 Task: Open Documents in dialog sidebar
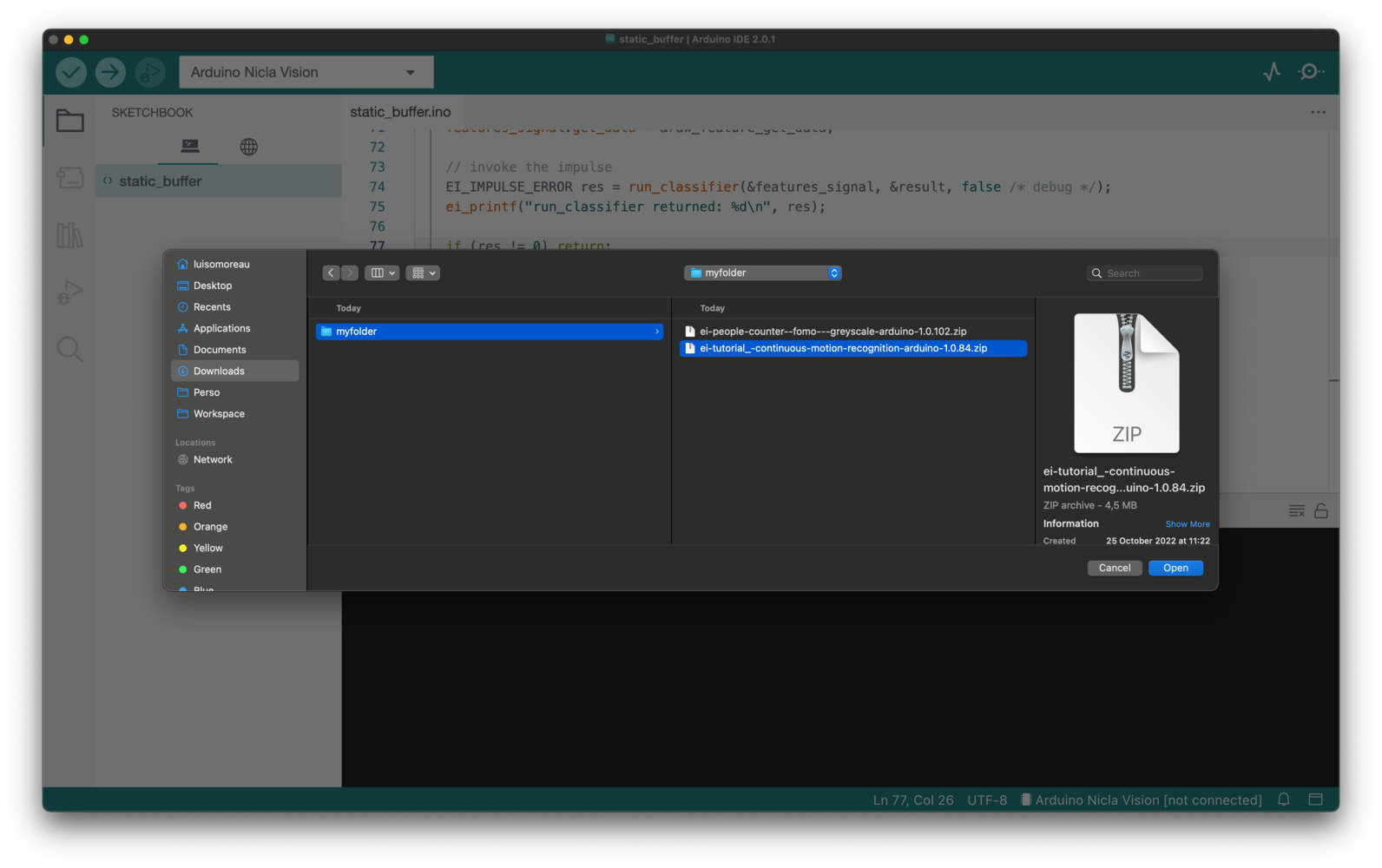(x=234, y=350)
